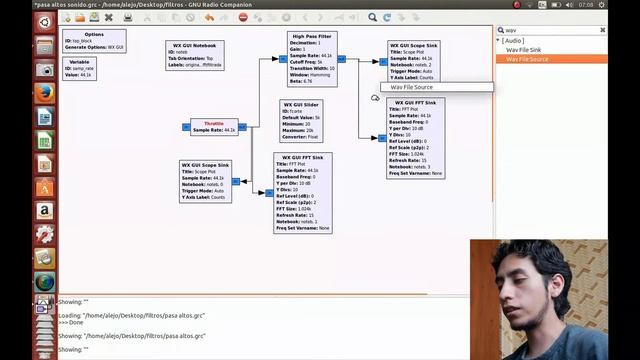Click the Copy icon in toolbar
This screenshot has height=360, width=640.
pos(162,18)
